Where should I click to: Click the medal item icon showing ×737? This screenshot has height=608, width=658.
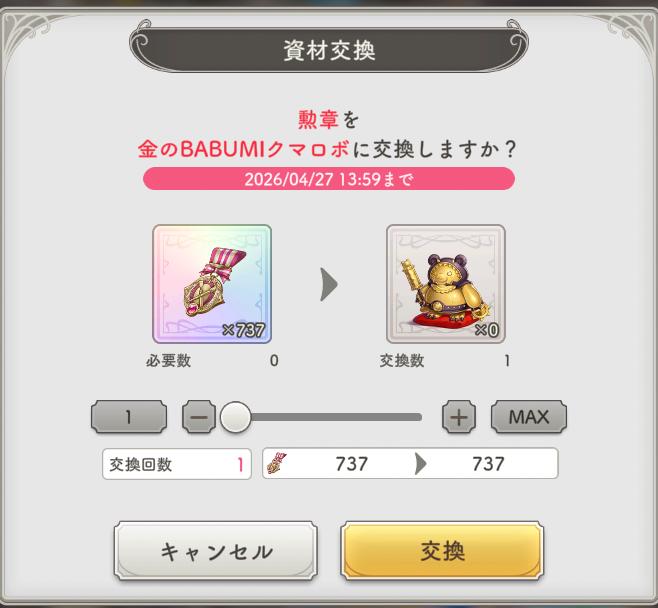212,284
